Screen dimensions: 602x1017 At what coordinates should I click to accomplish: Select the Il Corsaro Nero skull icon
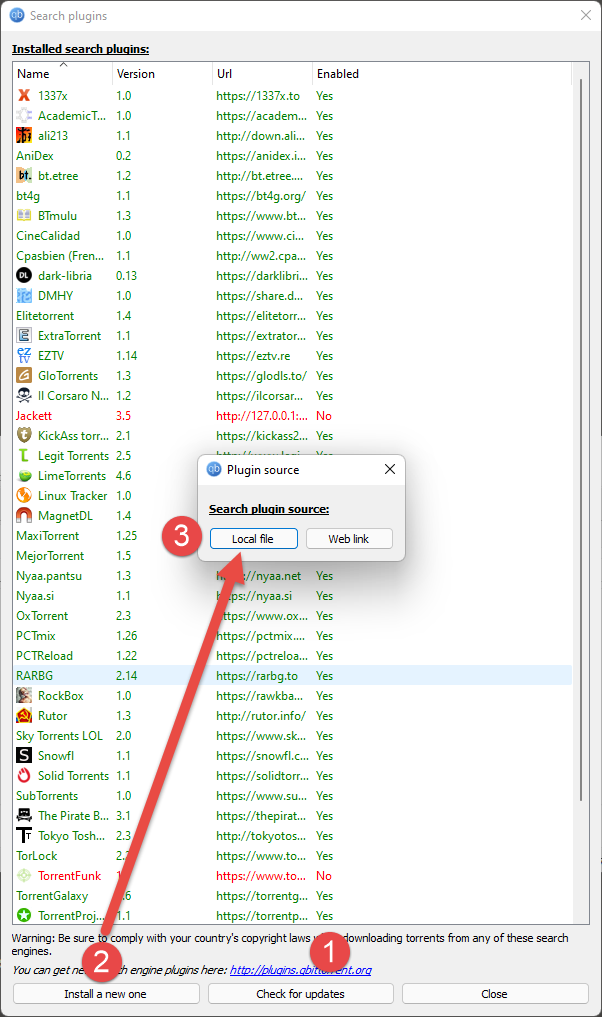[24, 396]
